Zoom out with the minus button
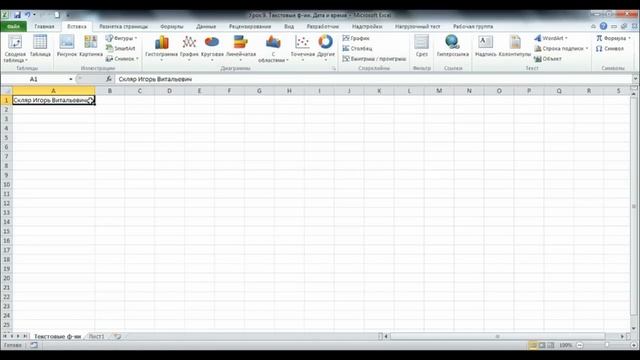 pyautogui.click(x=580, y=345)
